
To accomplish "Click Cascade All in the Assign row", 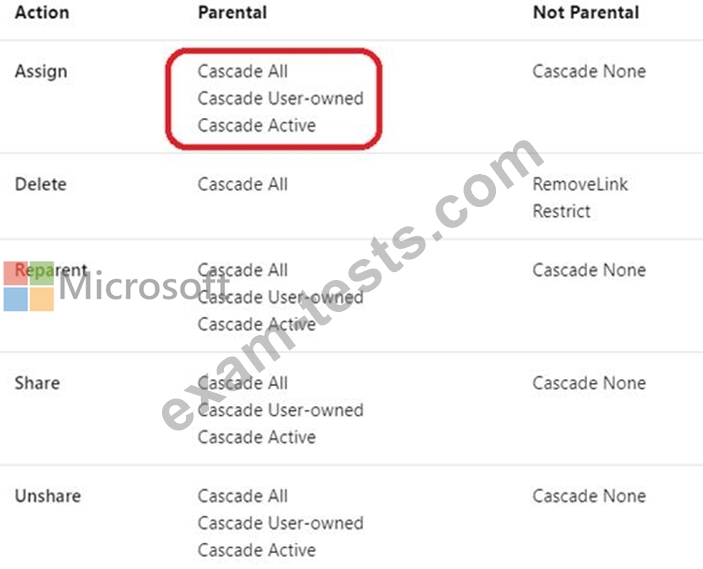I will pyautogui.click(x=243, y=72).
